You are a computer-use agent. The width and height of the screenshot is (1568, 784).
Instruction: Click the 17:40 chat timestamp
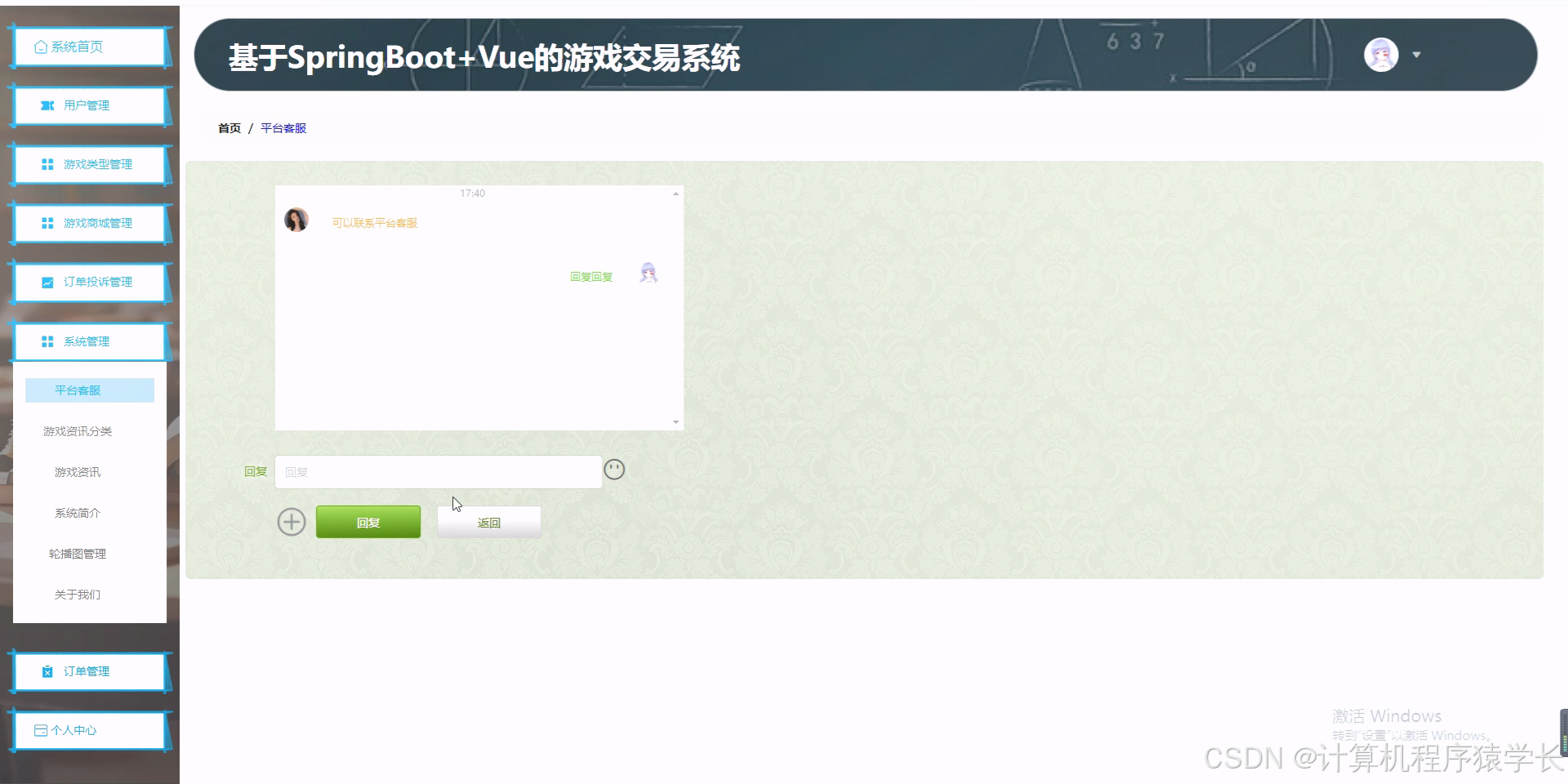pyautogui.click(x=472, y=194)
